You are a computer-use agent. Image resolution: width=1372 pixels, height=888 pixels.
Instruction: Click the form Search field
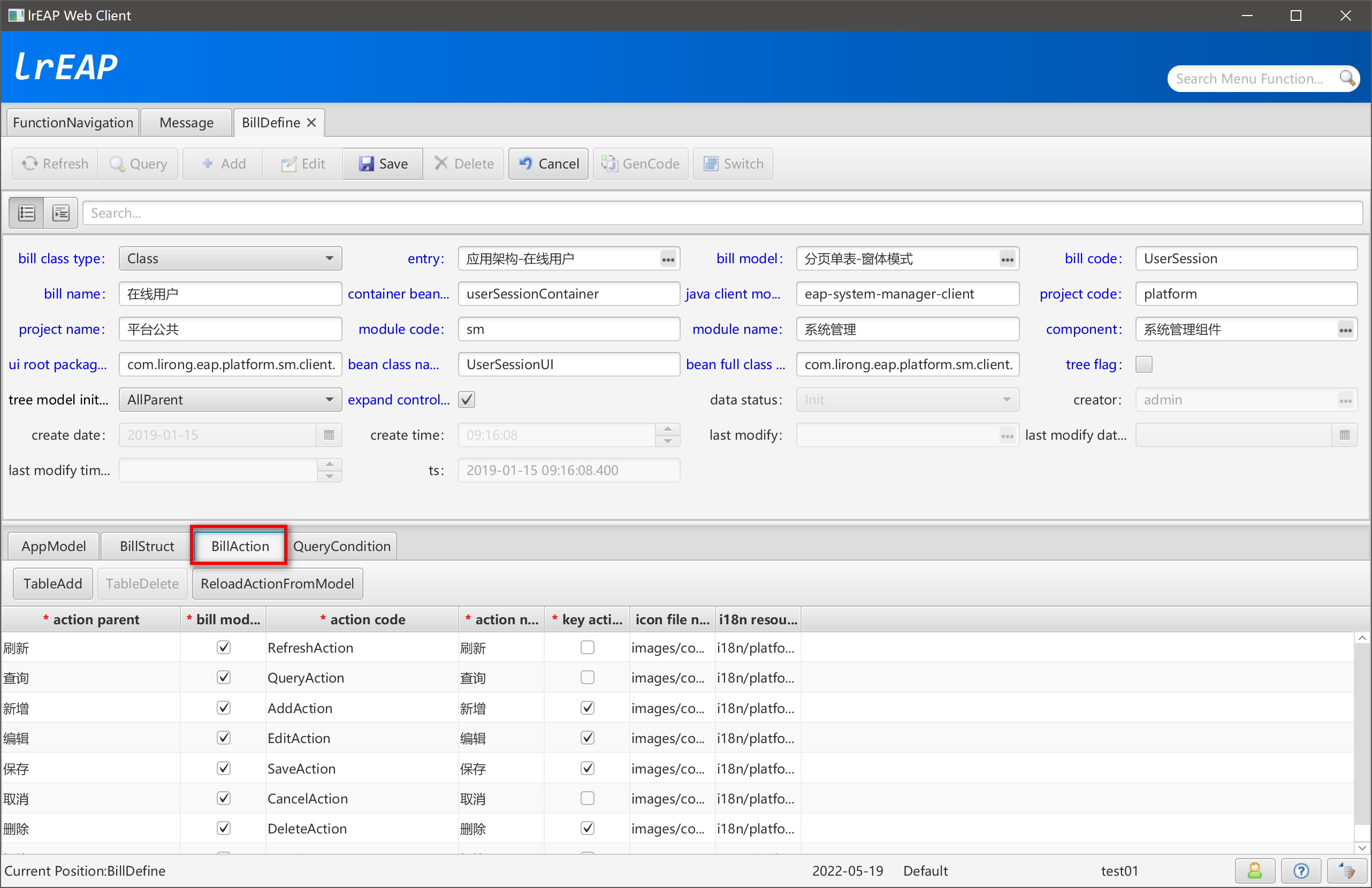723,213
